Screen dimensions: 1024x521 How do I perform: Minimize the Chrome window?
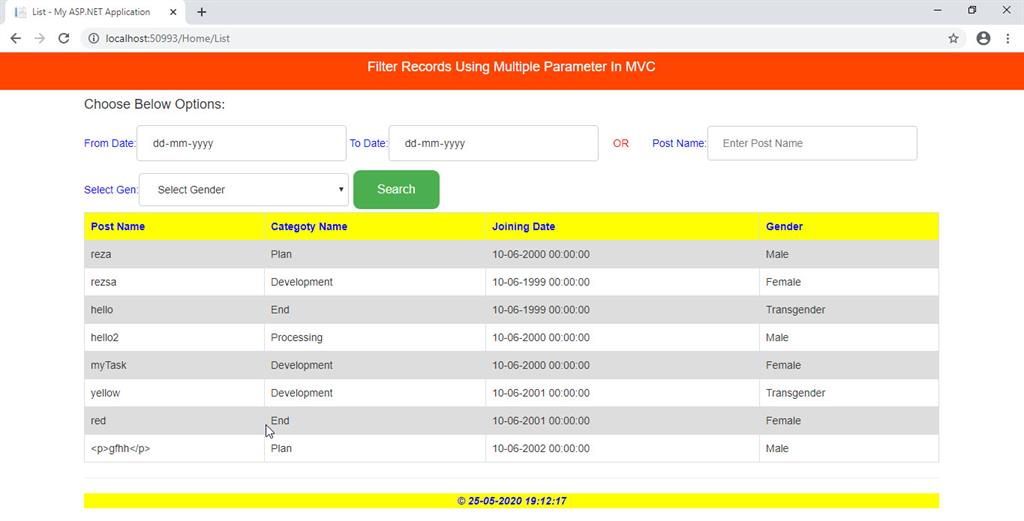coord(938,10)
